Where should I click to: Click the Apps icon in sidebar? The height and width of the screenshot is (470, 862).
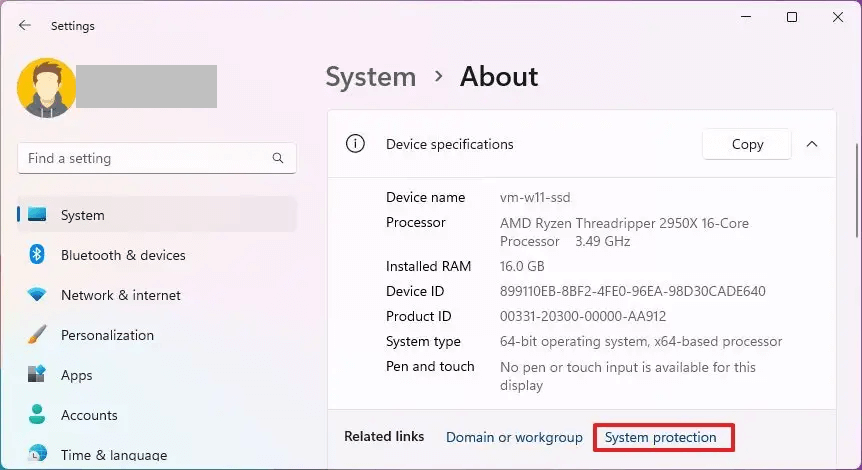click(x=37, y=375)
